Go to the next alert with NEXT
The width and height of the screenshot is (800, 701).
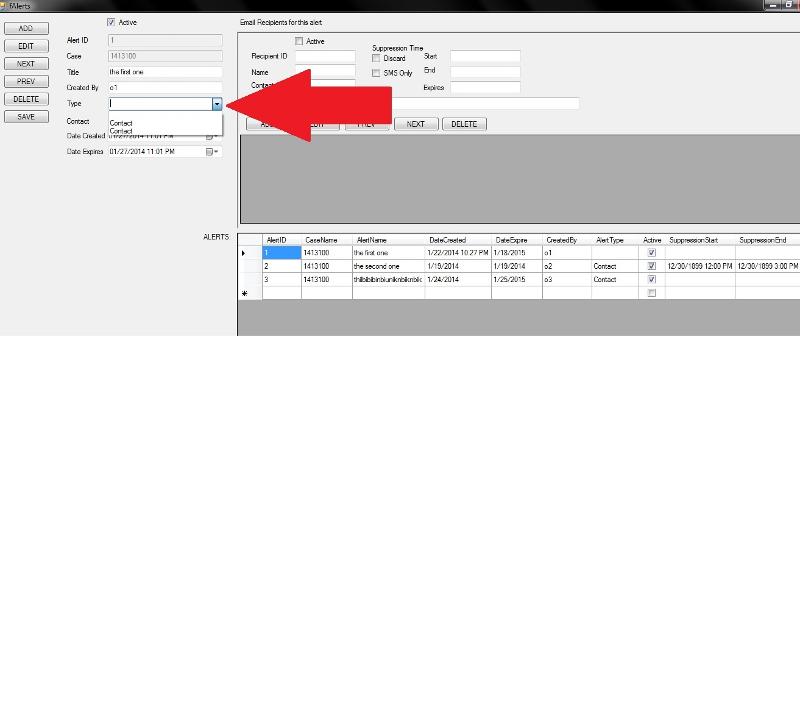pos(26,64)
